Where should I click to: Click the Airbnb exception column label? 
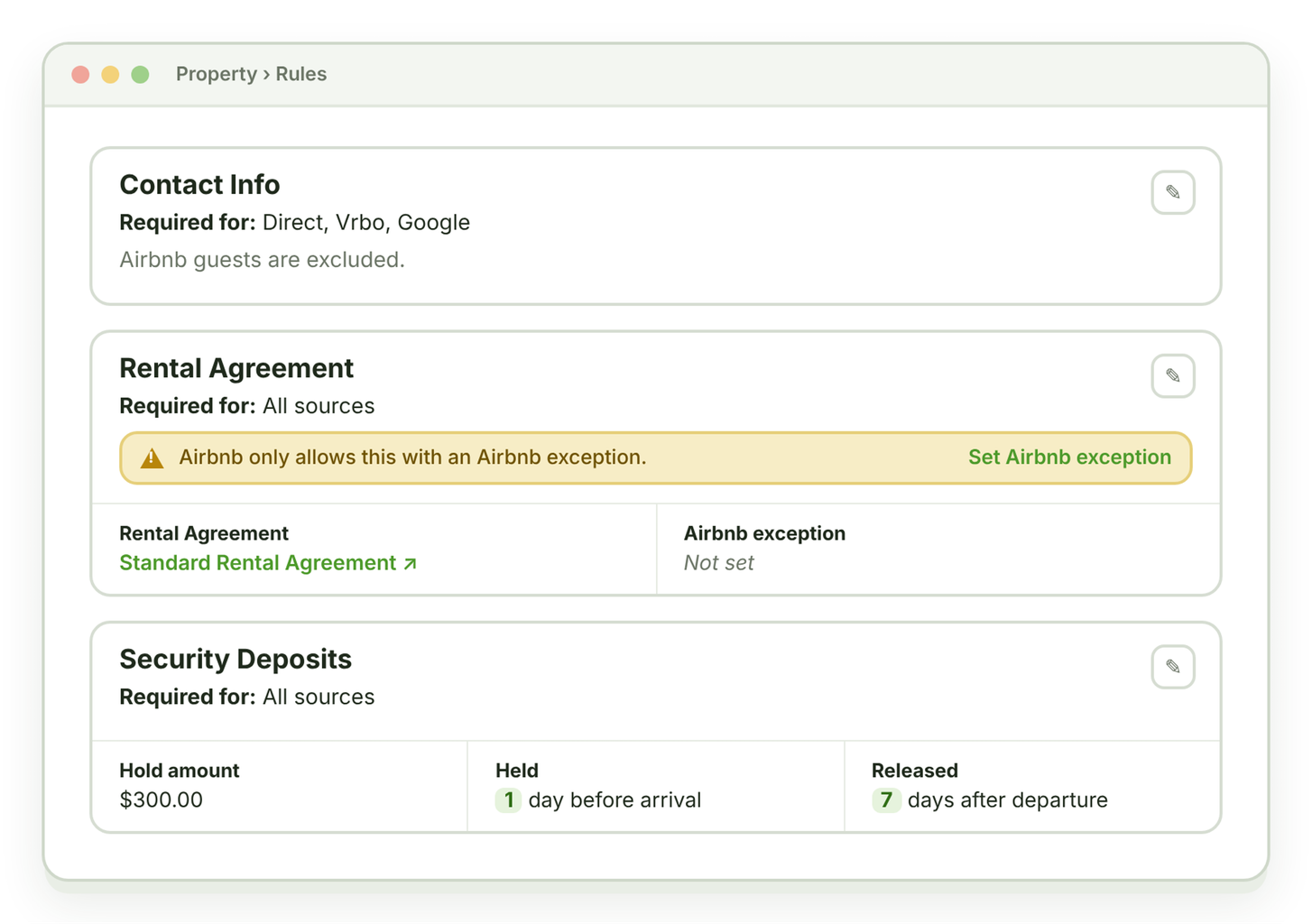tap(764, 533)
